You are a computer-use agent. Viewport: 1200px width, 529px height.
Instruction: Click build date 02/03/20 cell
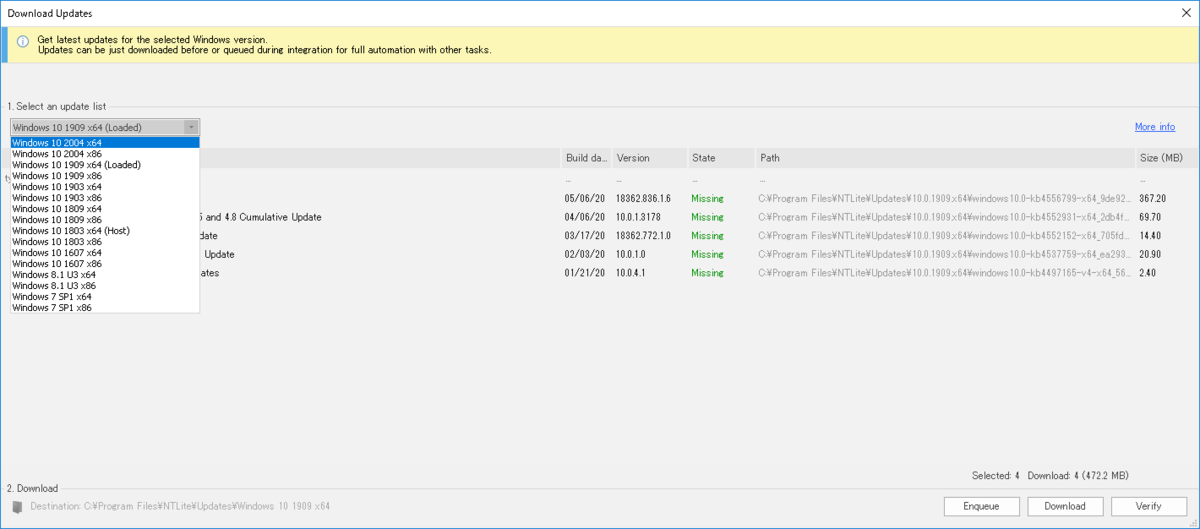coord(585,254)
